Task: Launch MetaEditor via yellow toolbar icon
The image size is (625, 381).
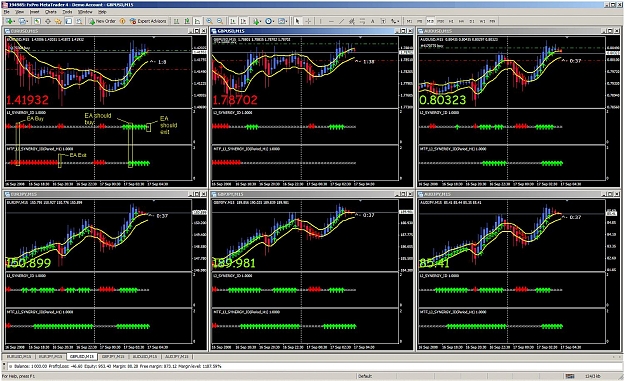Action: point(123,21)
